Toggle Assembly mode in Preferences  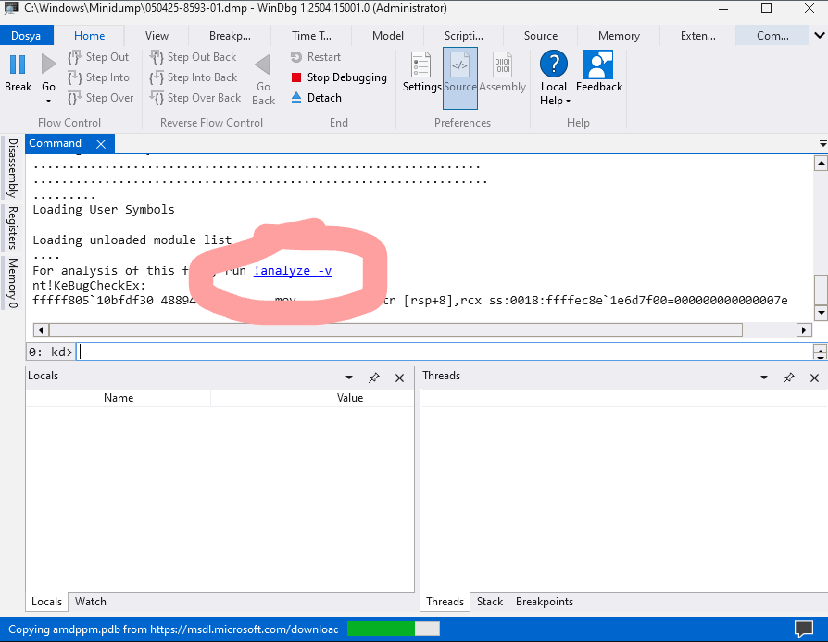coord(502,73)
